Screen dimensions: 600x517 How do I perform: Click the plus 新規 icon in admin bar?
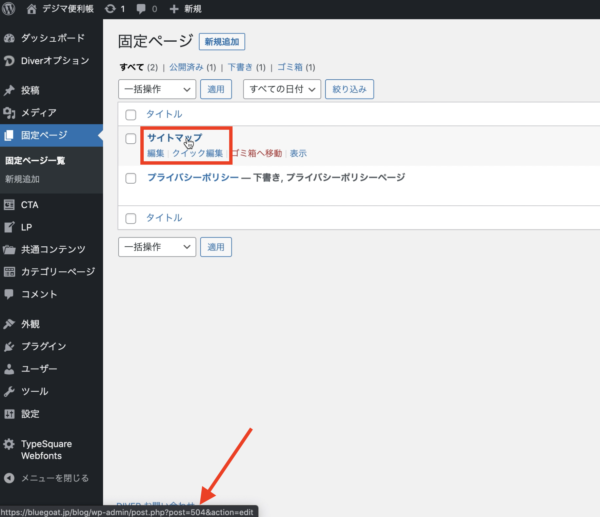(175, 8)
